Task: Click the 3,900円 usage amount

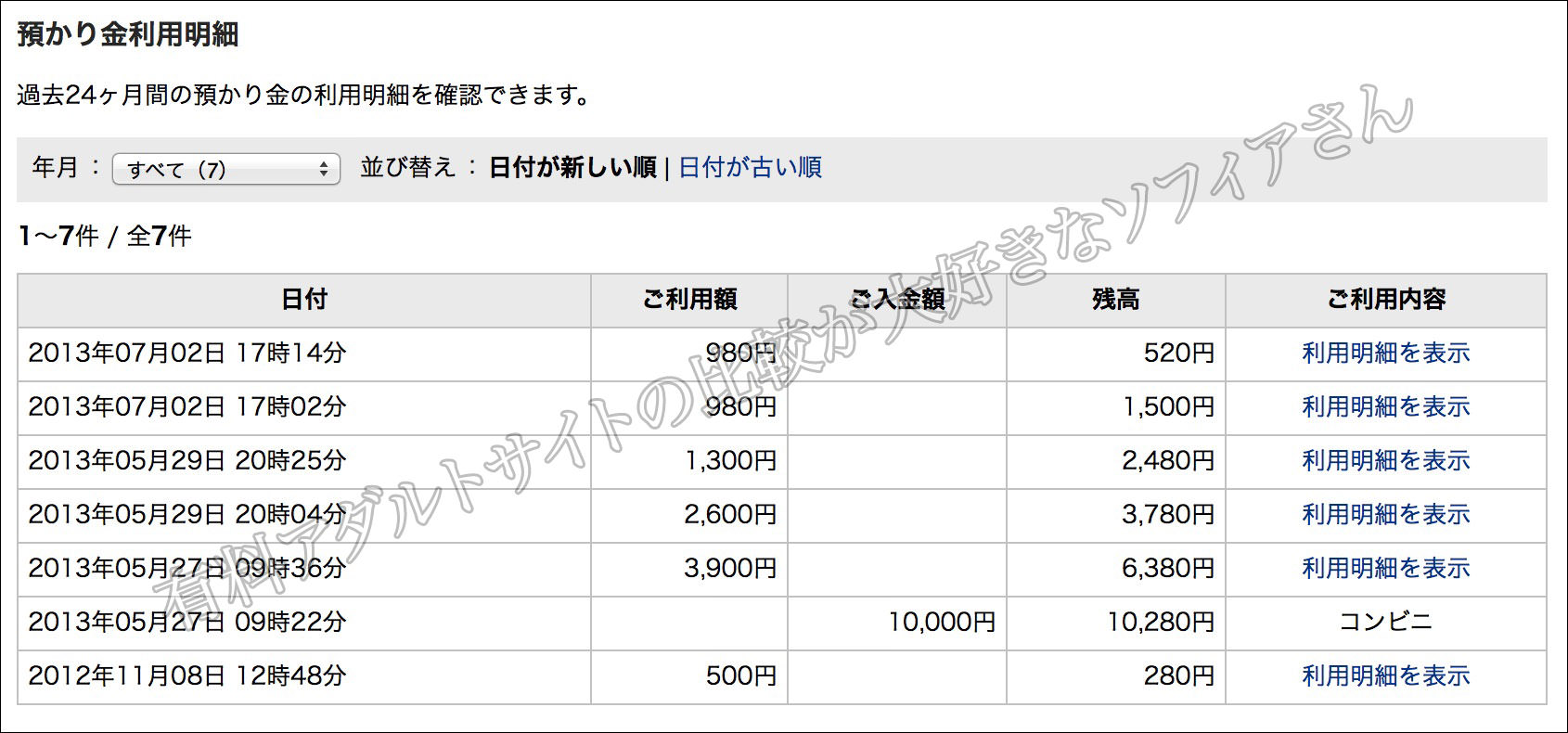Action: coord(730,568)
